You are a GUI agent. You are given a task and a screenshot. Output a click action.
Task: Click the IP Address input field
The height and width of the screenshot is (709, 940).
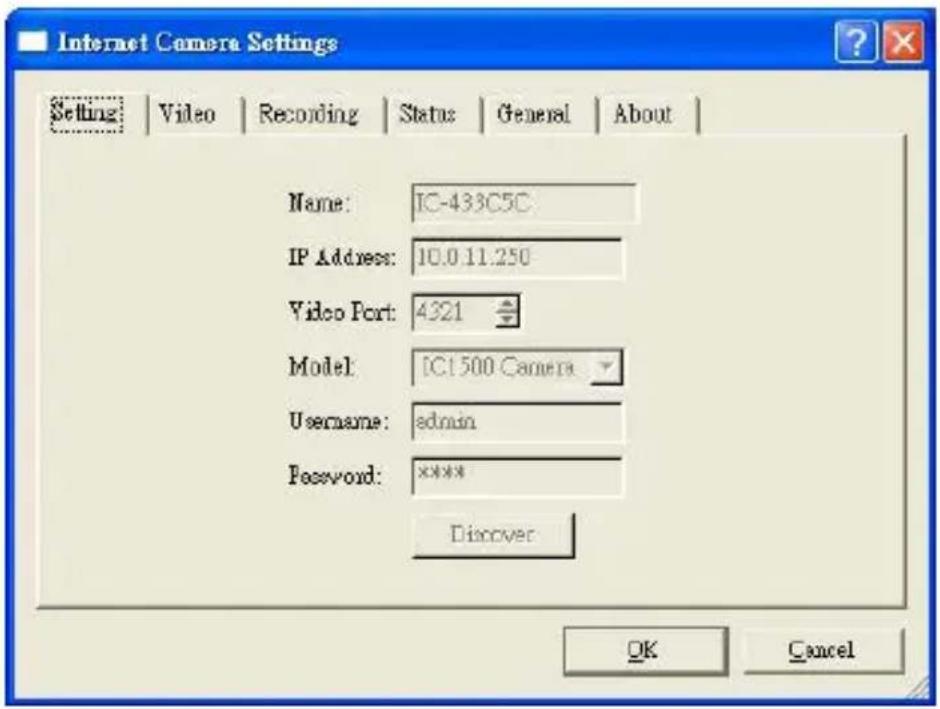(517, 258)
